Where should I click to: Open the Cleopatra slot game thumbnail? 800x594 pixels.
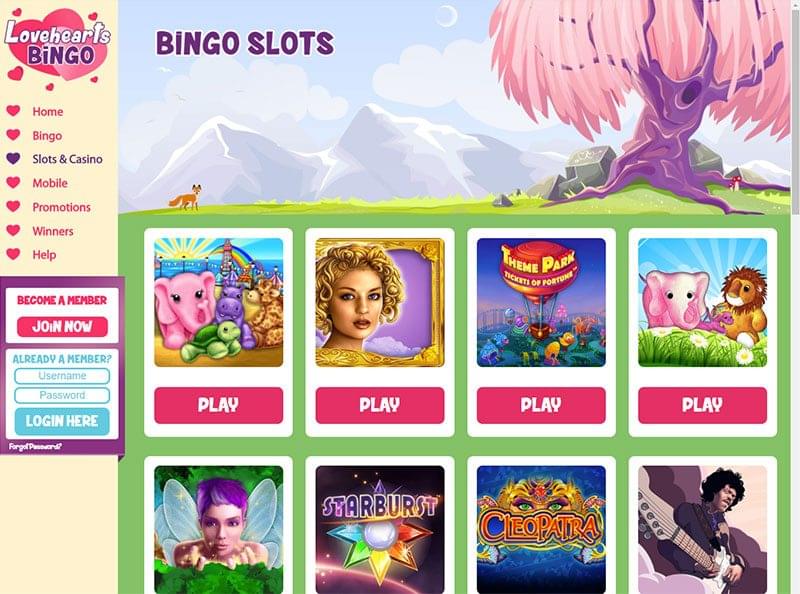(541, 529)
